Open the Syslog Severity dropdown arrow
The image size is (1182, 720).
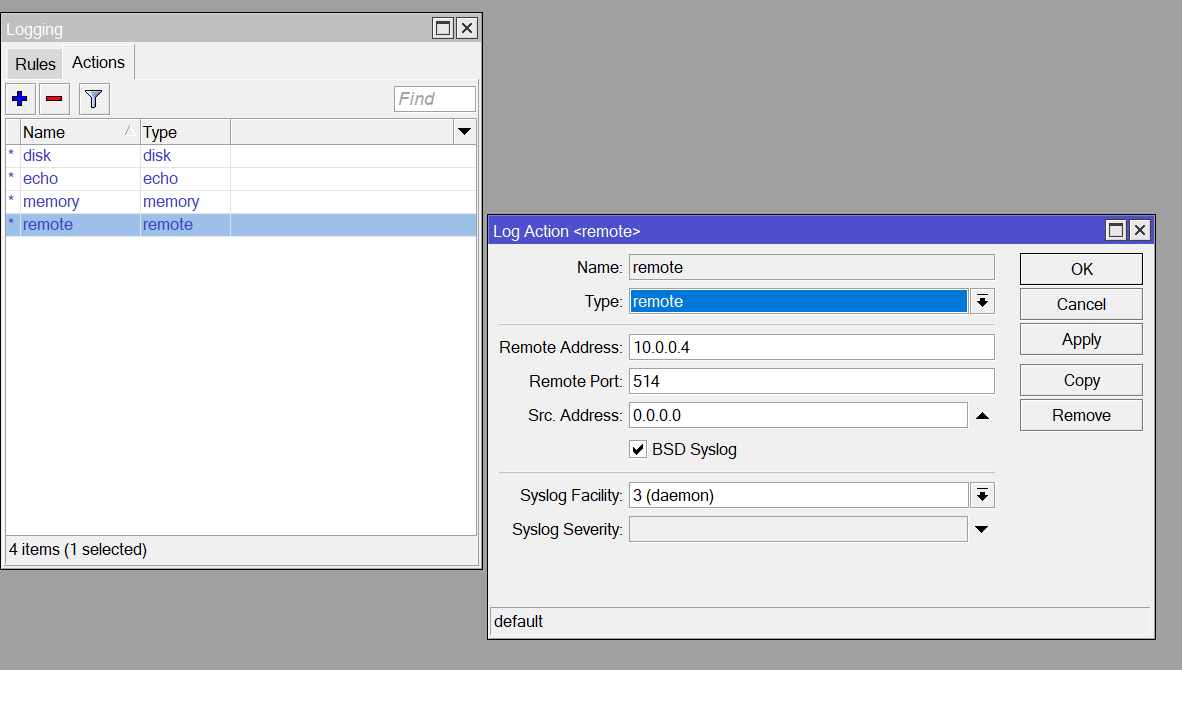pos(982,529)
